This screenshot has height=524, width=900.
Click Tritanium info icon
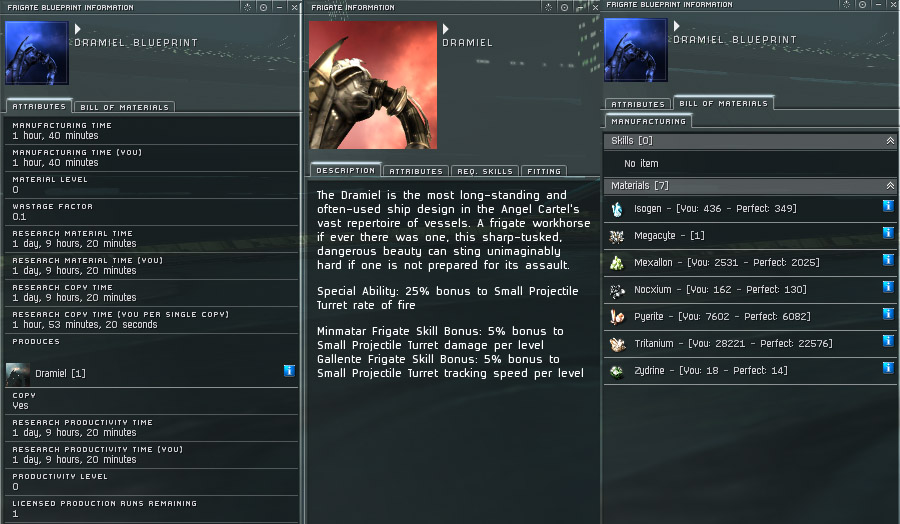point(887,340)
